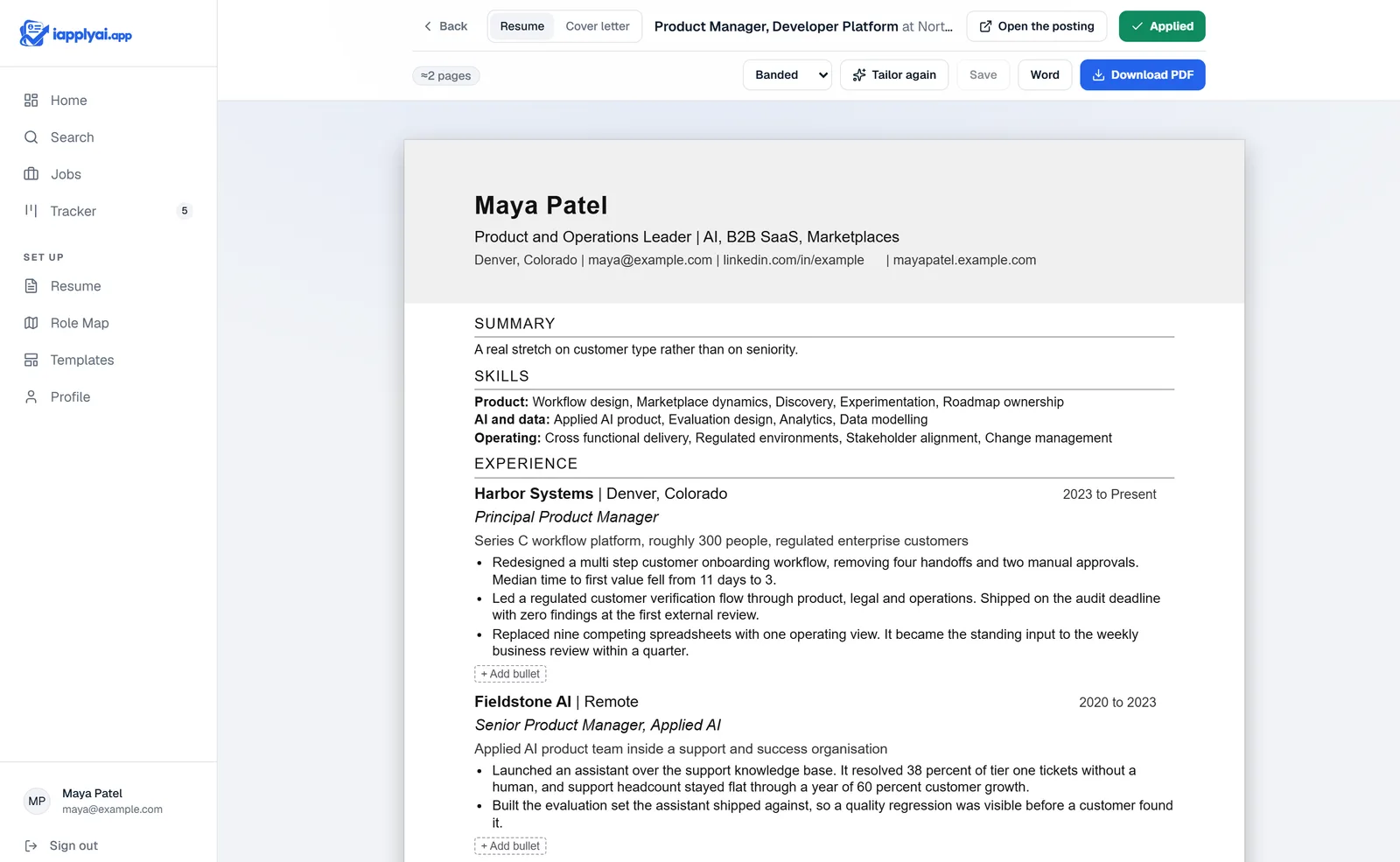Click the Tracker count badge 5
1400x862 pixels.
[185, 211]
